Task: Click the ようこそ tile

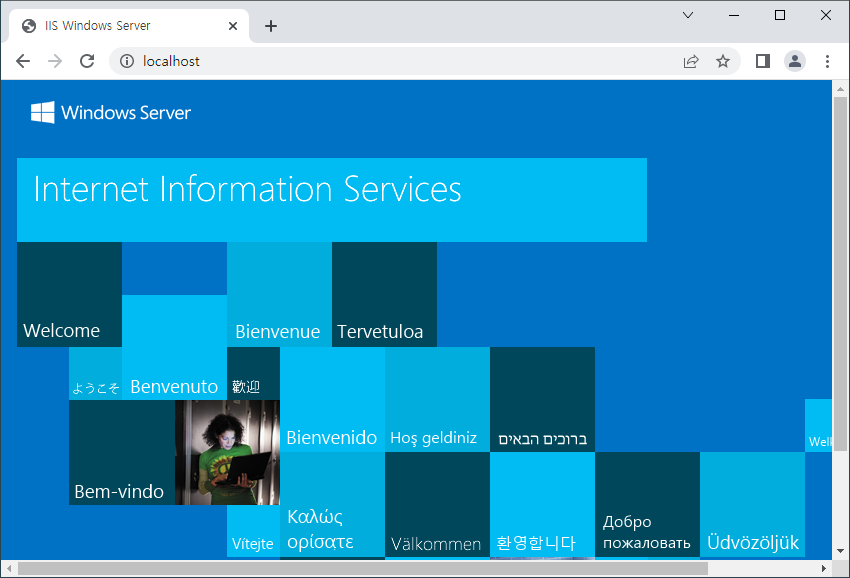Action: tap(95, 374)
